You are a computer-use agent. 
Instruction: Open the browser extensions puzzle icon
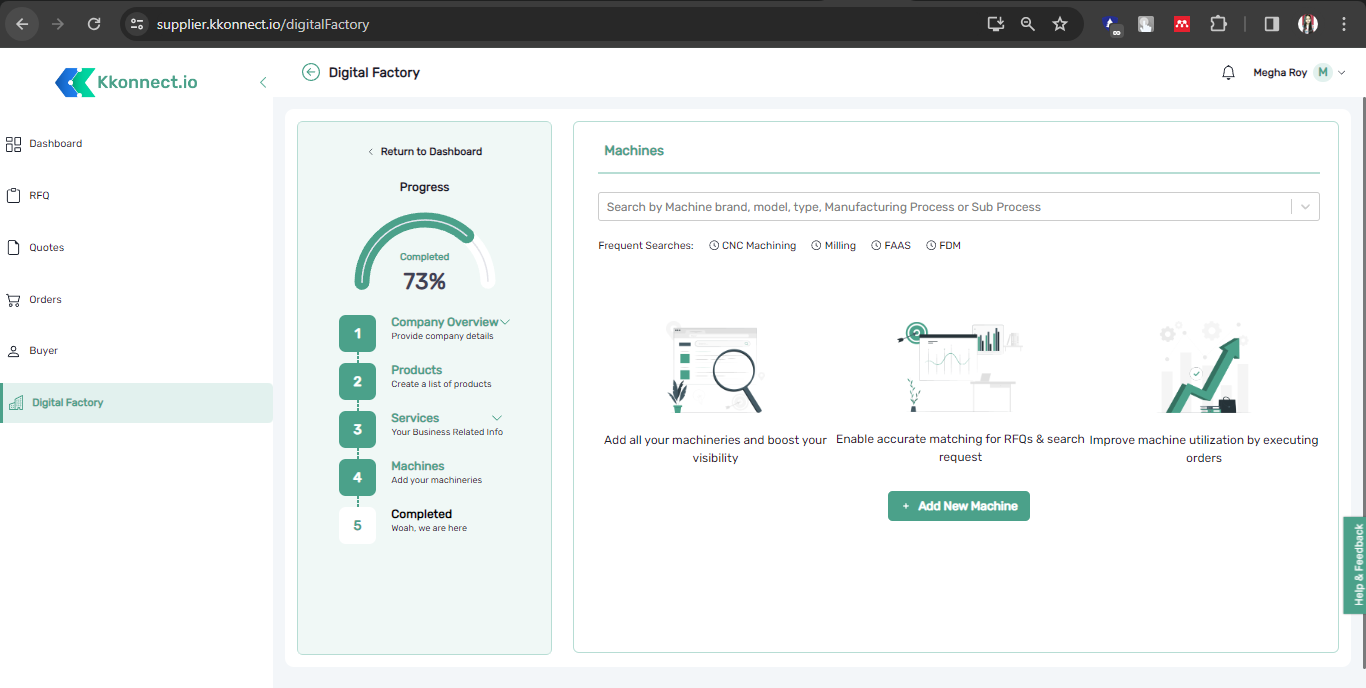[1218, 24]
